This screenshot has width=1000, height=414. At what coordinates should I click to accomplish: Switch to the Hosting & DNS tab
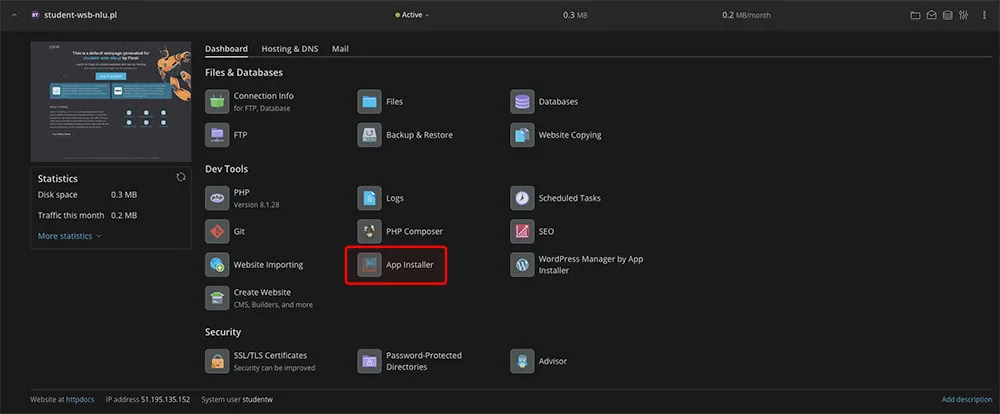tap(290, 48)
